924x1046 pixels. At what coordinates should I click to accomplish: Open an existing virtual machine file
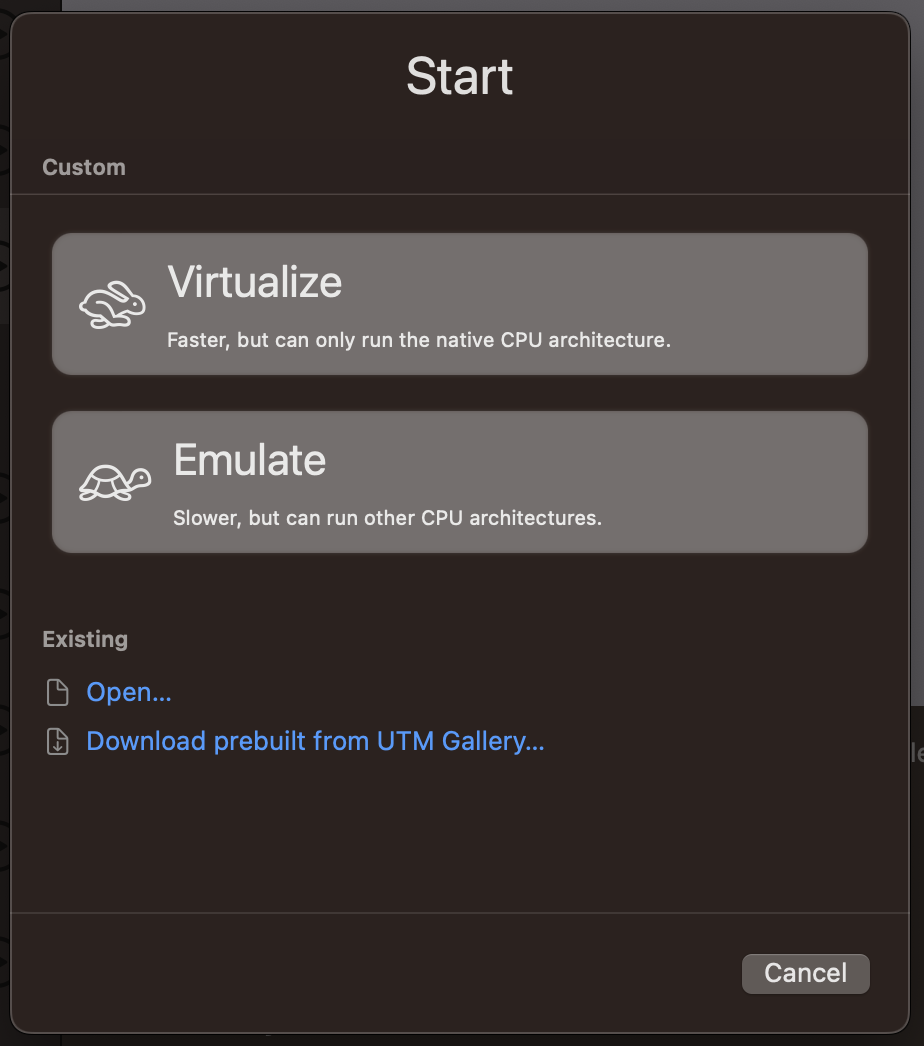point(128,691)
